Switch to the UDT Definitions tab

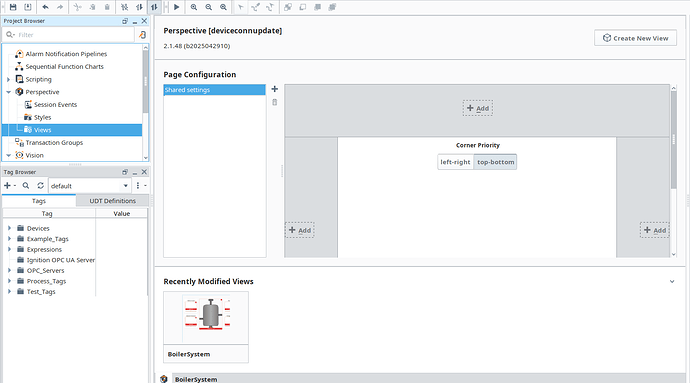(x=113, y=201)
